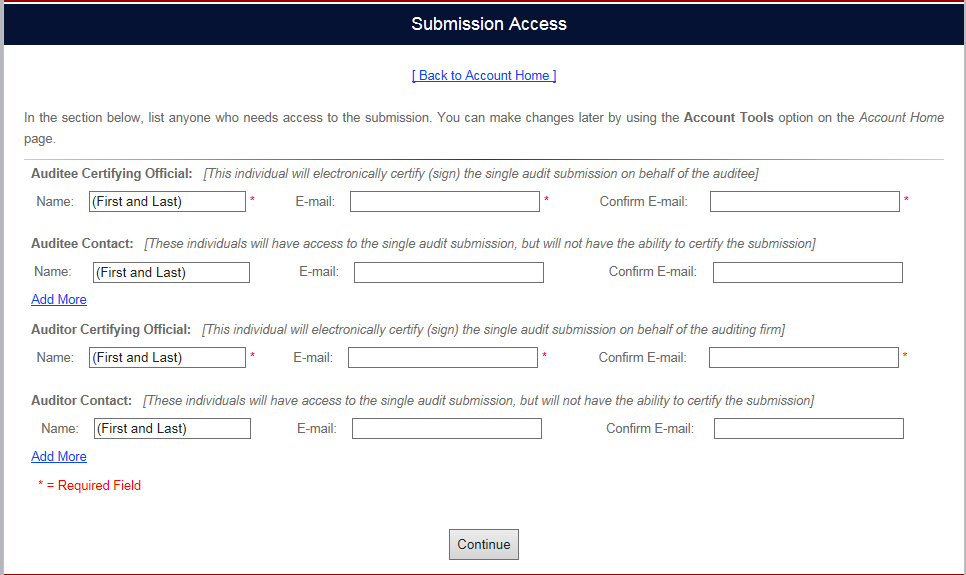This screenshot has height=575, width=966.
Task: Focus the Auditee Certifying Official E-mail field
Action: (x=444, y=202)
